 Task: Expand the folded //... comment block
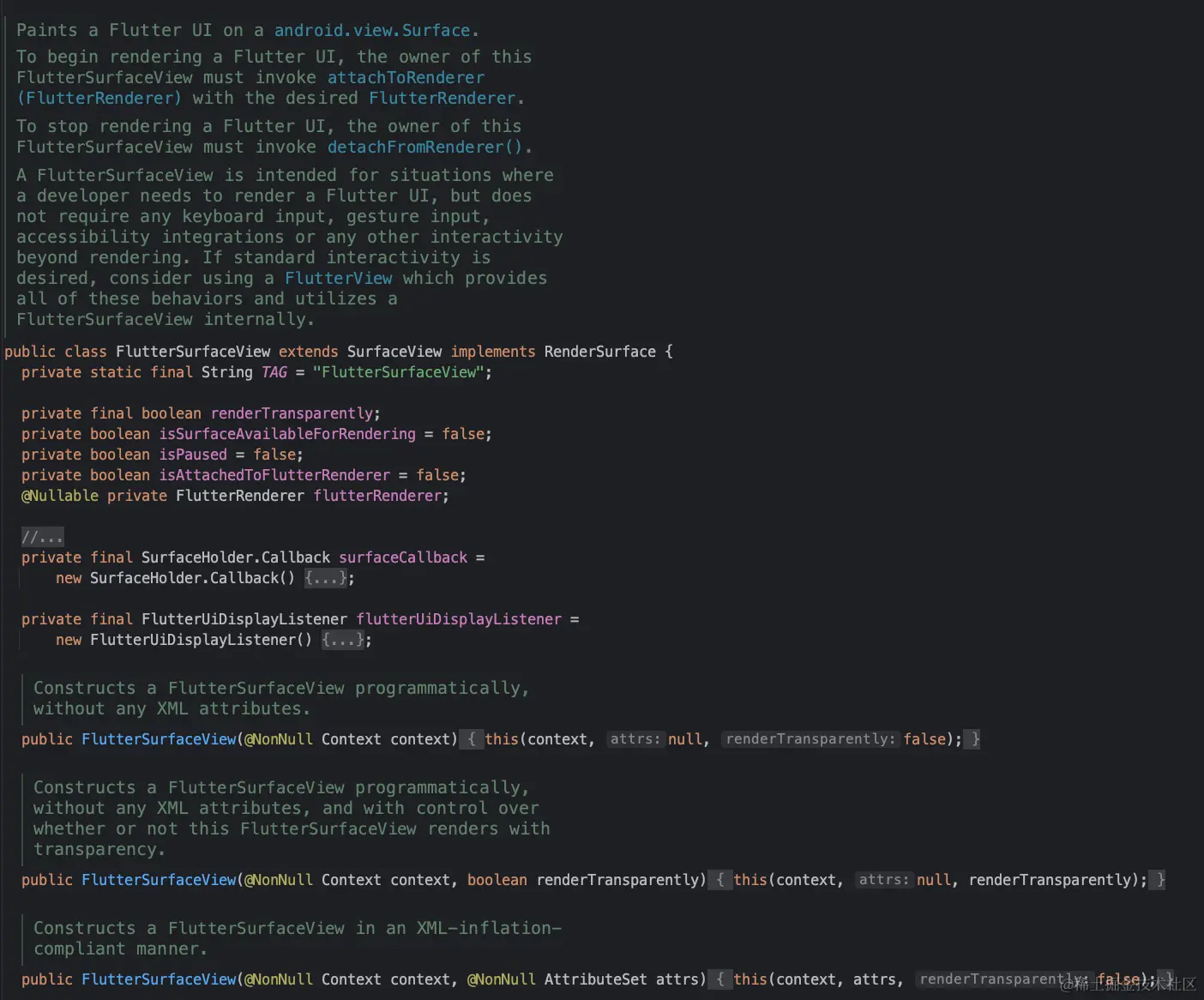click(42, 537)
